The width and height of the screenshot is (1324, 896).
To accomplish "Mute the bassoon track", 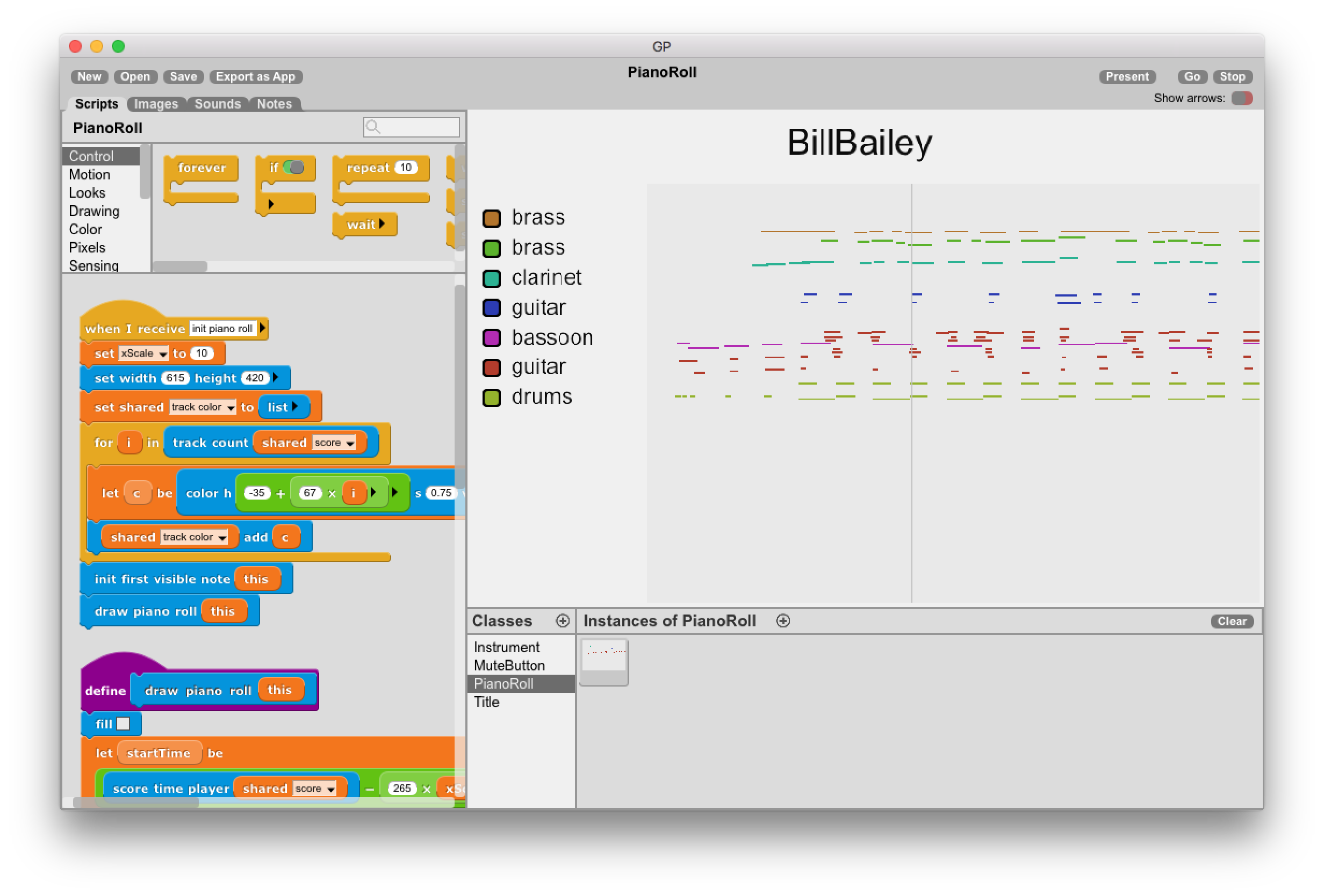I will click(x=492, y=338).
